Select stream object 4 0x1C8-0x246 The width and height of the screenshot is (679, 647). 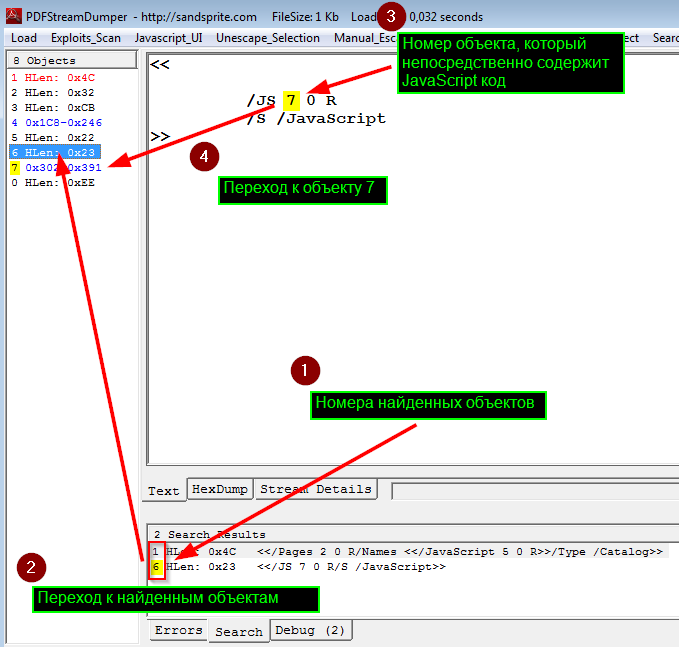click(x=57, y=123)
